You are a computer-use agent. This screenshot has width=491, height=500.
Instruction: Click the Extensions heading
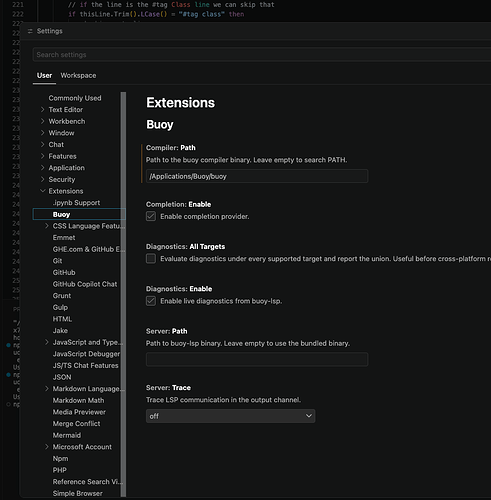[x=181, y=103]
